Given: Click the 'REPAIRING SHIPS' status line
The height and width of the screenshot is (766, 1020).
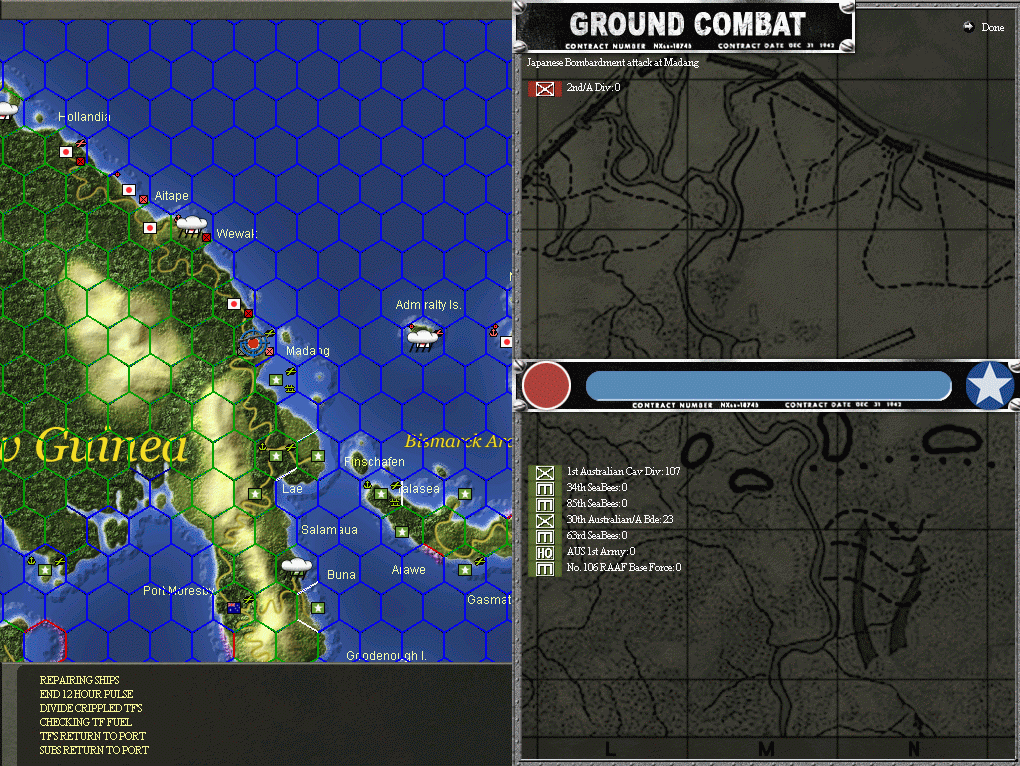Looking at the screenshot, I should tap(79, 680).
